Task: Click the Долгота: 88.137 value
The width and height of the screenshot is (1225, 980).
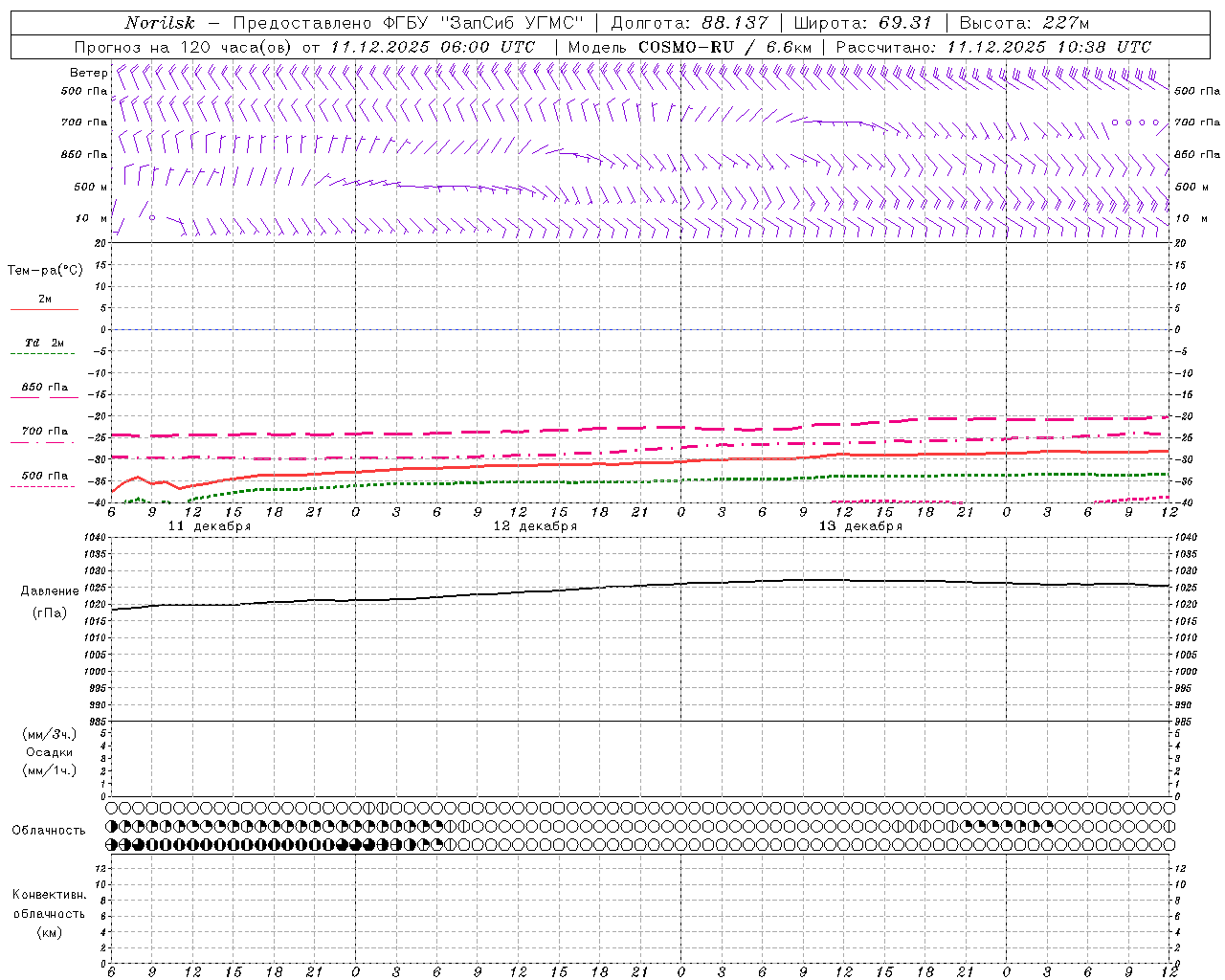Action: [x=689, y=23]
